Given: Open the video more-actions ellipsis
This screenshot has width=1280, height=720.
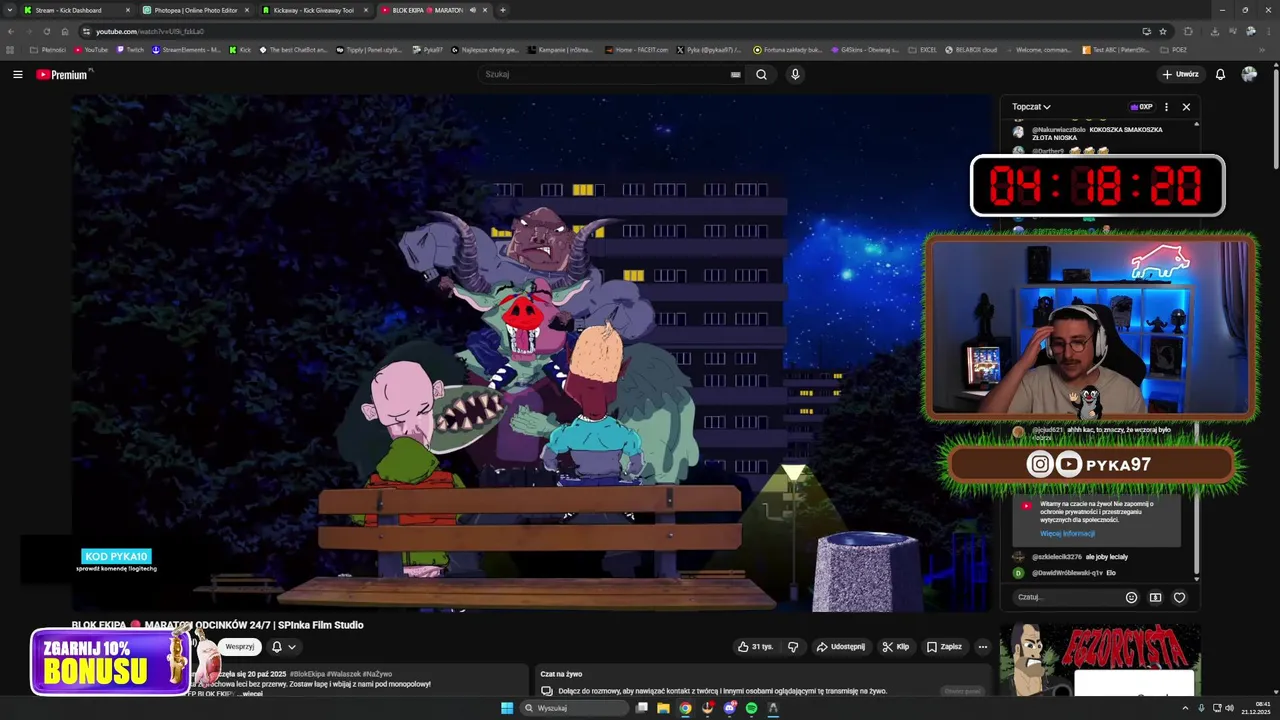Looking at the screenshot, I should click(982, 647).
